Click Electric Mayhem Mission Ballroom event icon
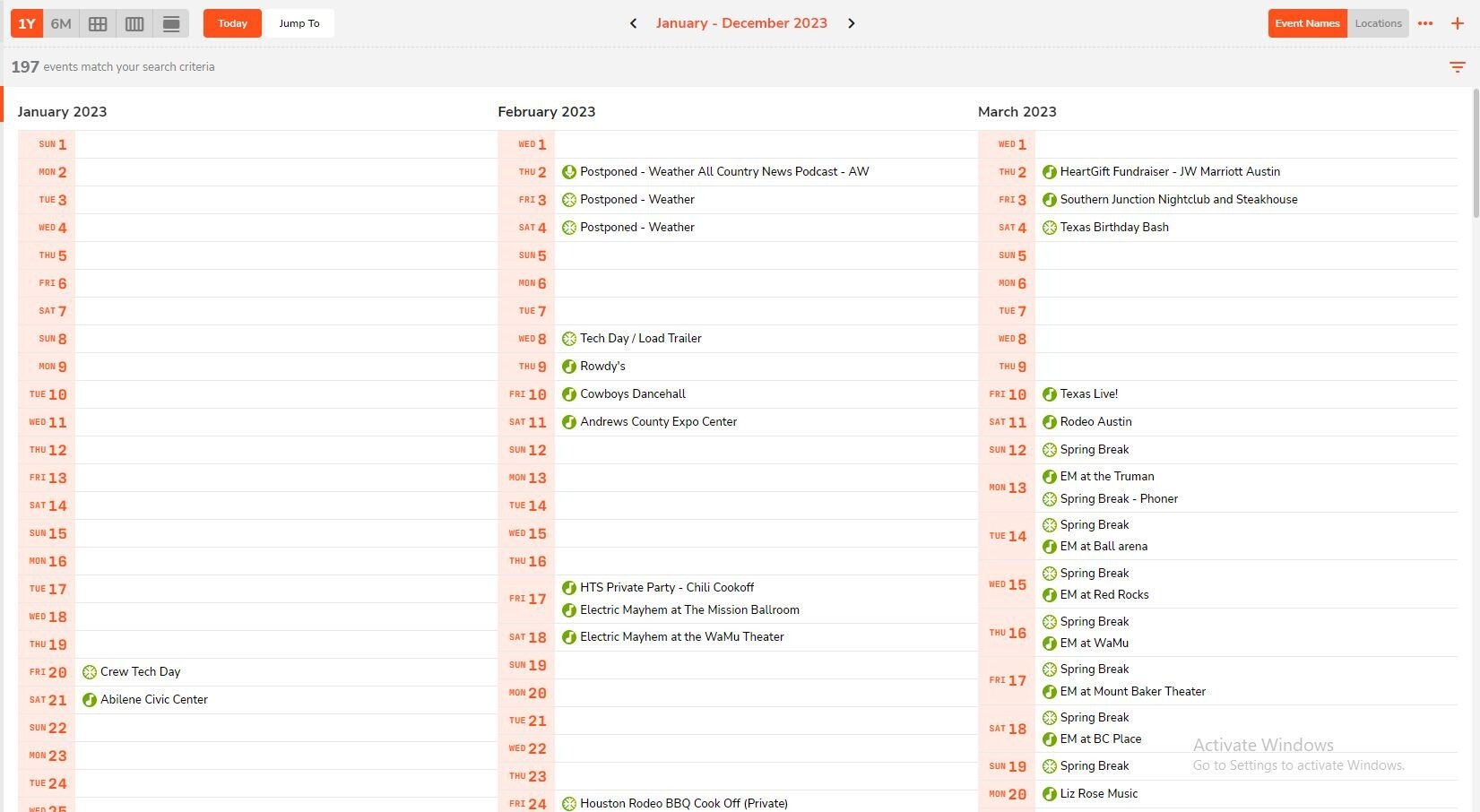 point(569,610)
